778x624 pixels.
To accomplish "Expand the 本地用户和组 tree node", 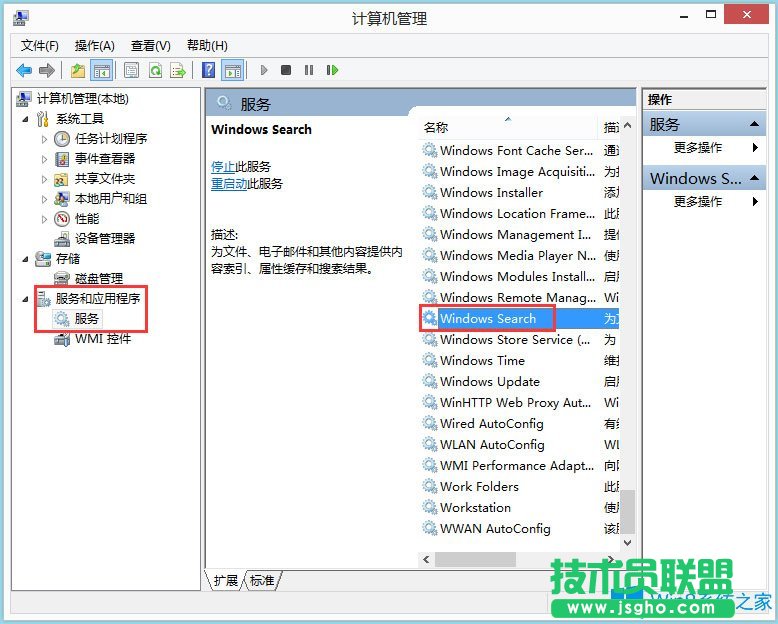I will pos(44,199).
